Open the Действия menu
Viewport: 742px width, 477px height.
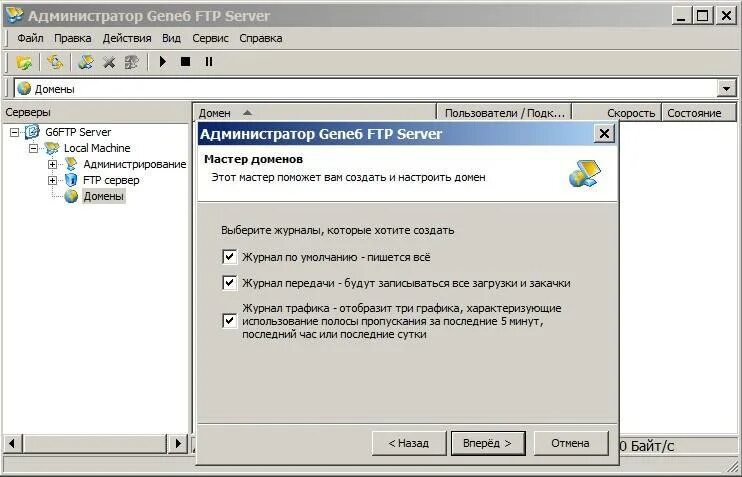(x=127, y=38)
